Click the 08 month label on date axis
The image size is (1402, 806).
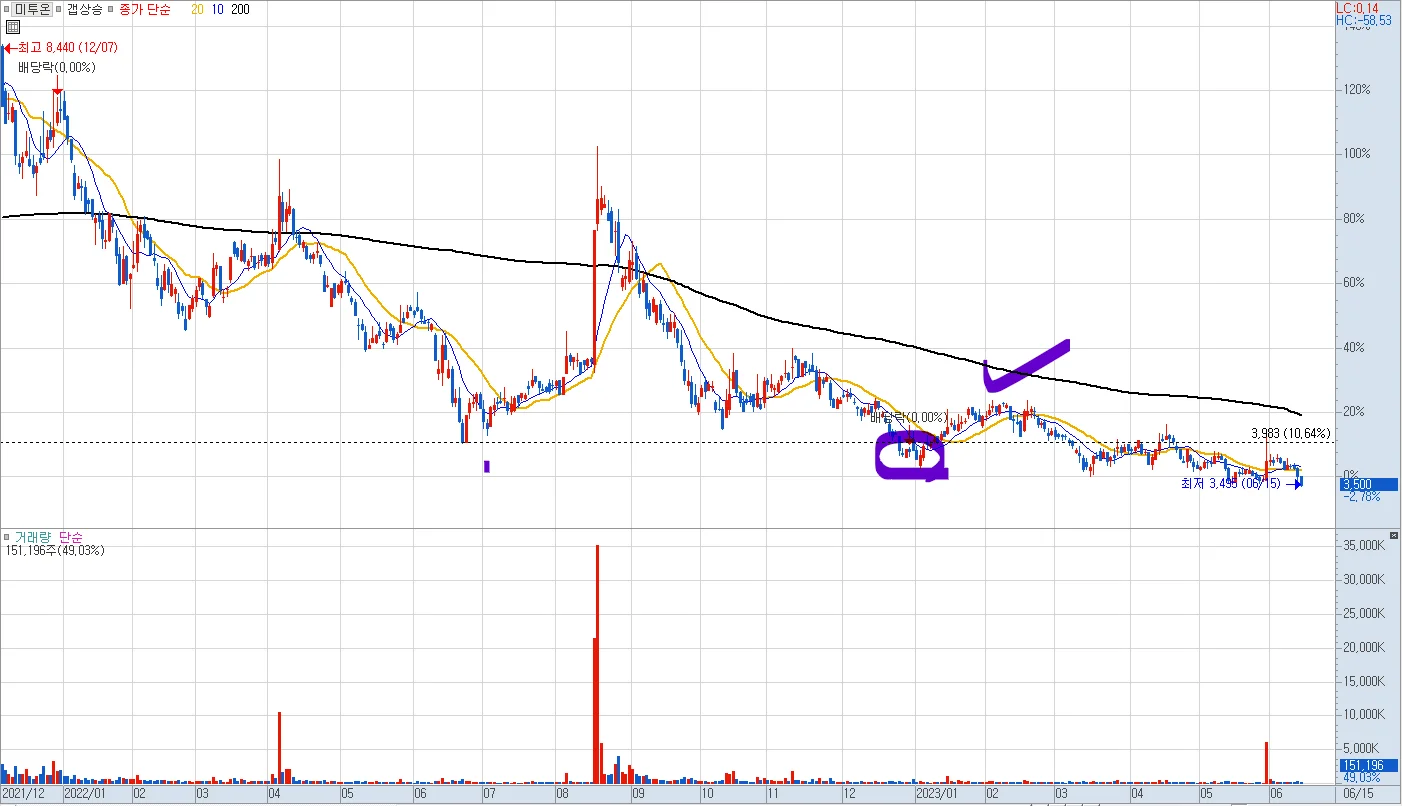click(563, 794)
